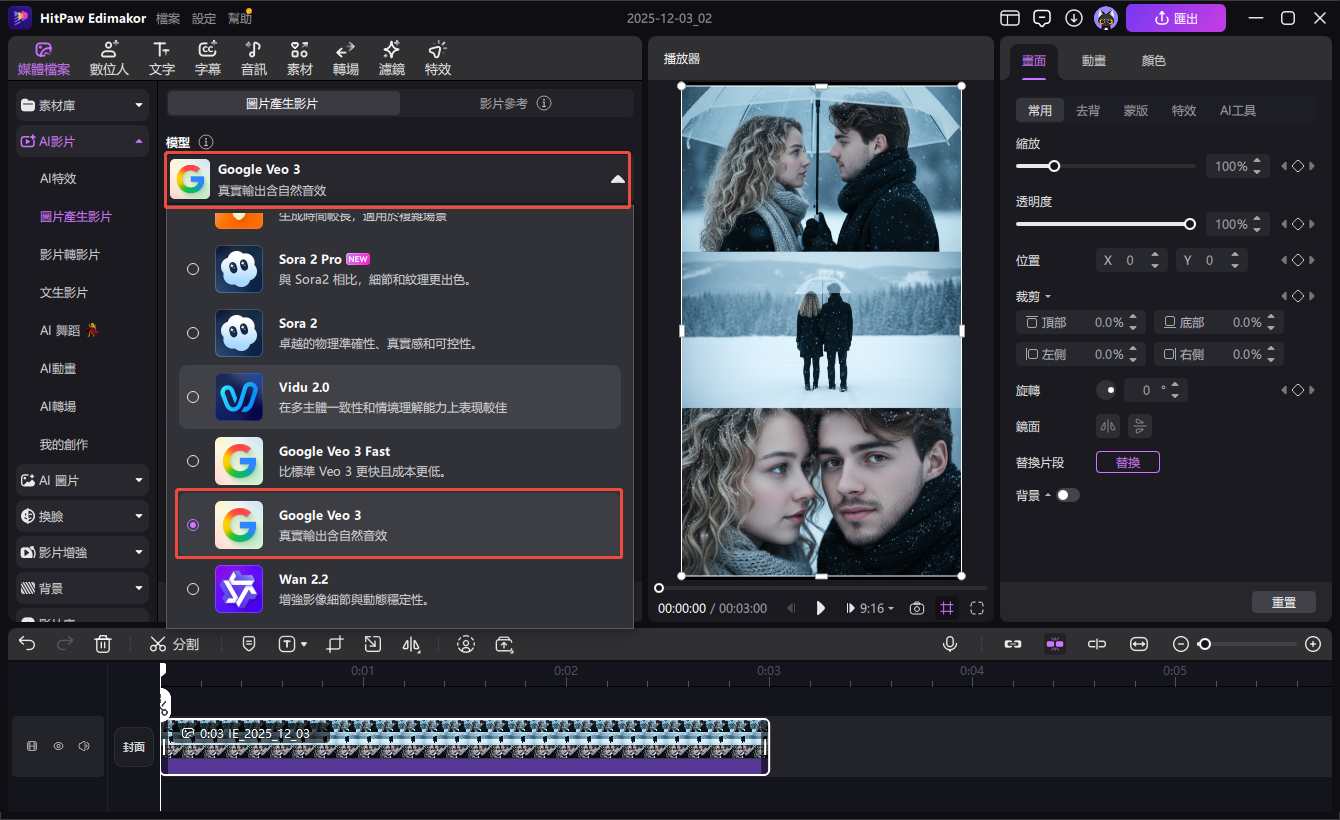Click the 字幕 subtitles tool

(207, 57)
